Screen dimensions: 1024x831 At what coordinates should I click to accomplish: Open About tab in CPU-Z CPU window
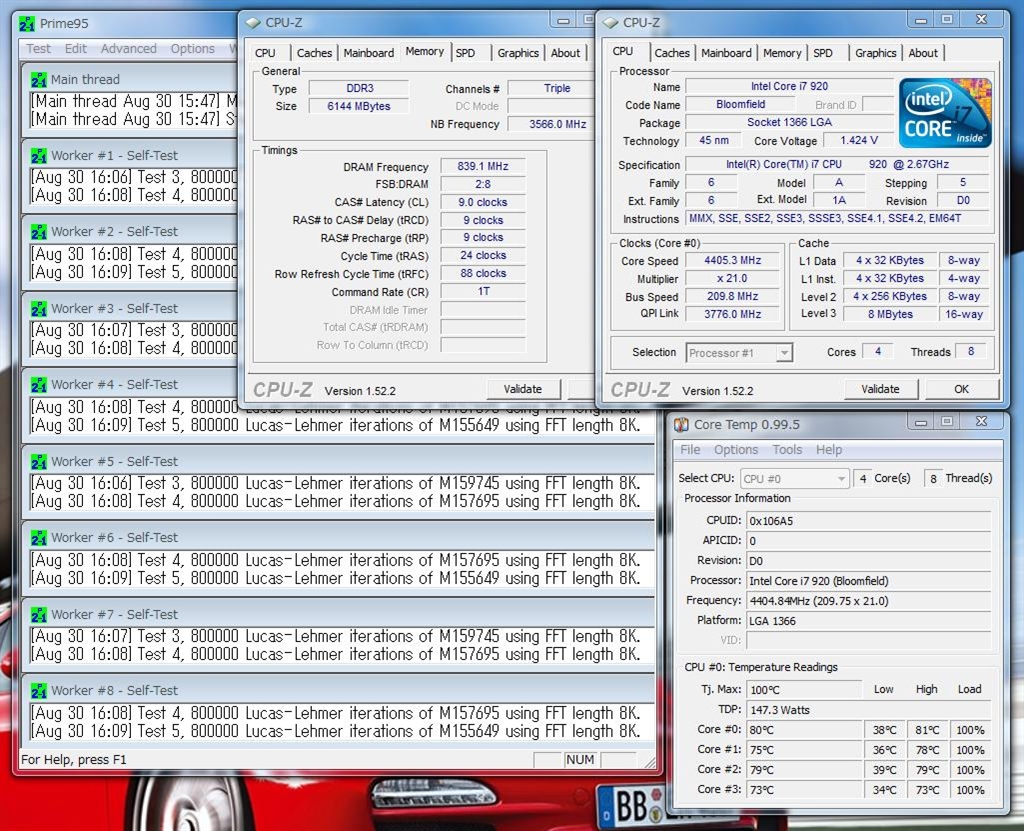pyautogui.click(x=923, y=53)
